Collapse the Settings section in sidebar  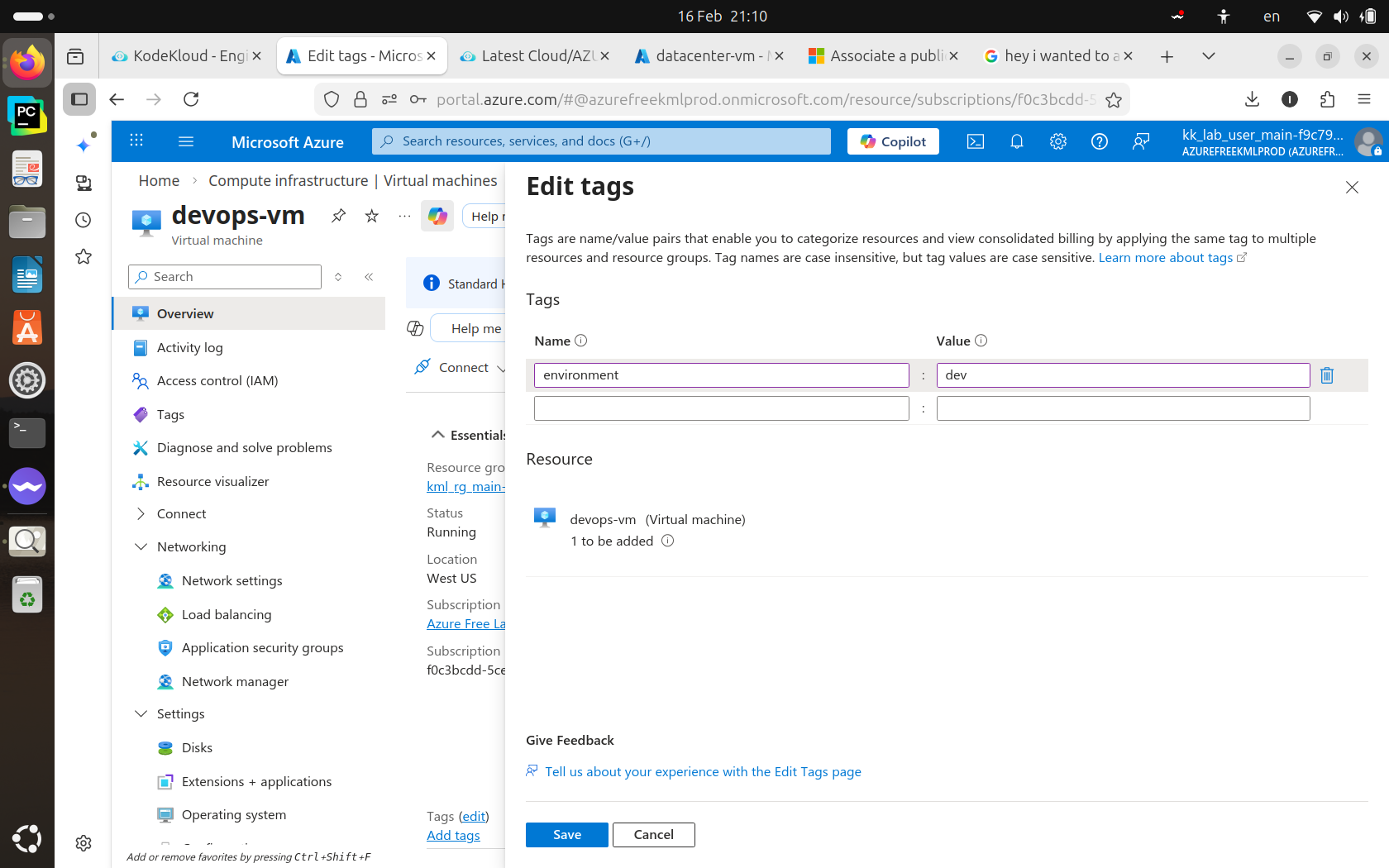point(141,714)
